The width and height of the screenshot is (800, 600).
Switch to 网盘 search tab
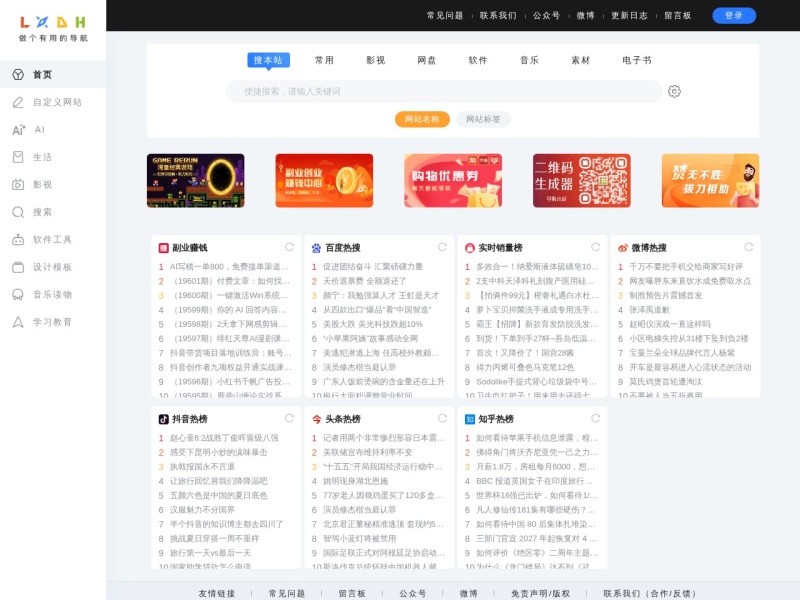(427, 60)
